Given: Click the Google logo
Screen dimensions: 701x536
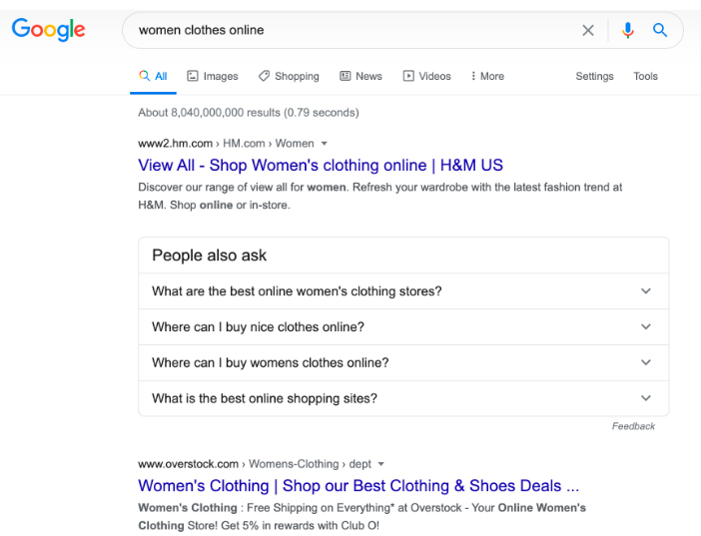Looking at the screenshot, I should 48,30.
